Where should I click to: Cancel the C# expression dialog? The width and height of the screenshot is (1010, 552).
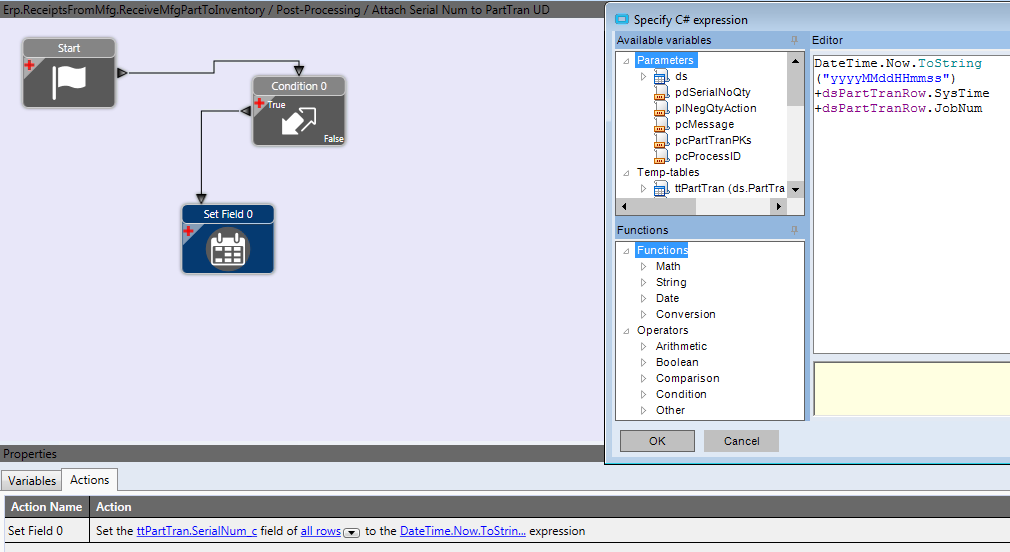(x=741, y=441)
